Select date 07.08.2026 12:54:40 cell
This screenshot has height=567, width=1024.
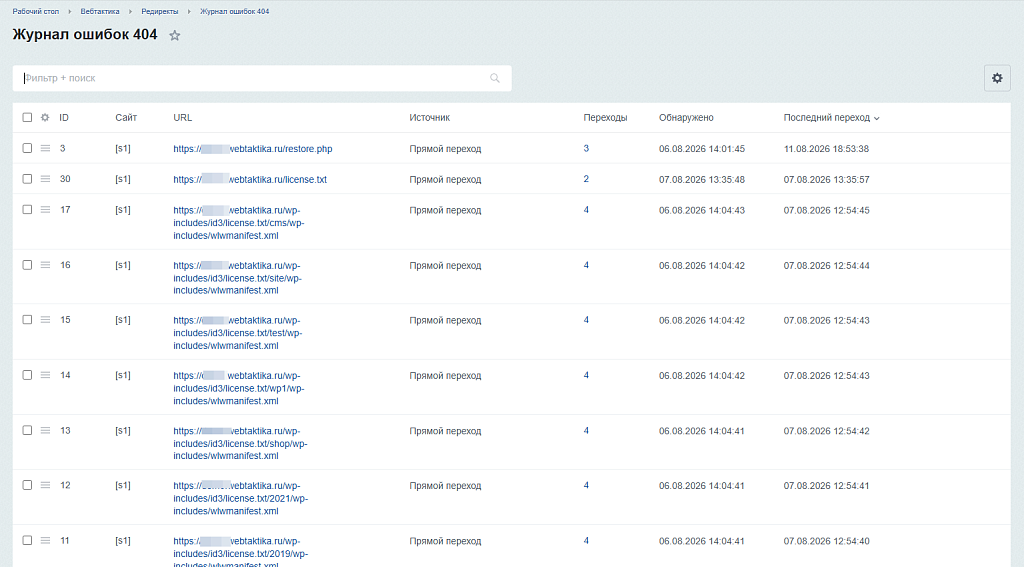point(826,541)
